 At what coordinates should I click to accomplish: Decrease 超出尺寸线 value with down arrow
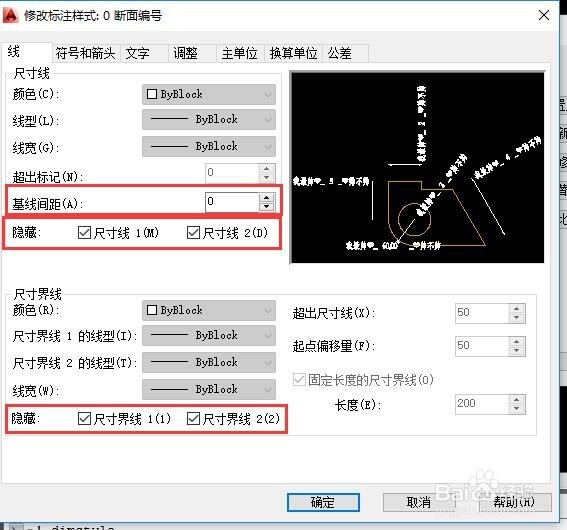tap(517, 317)
